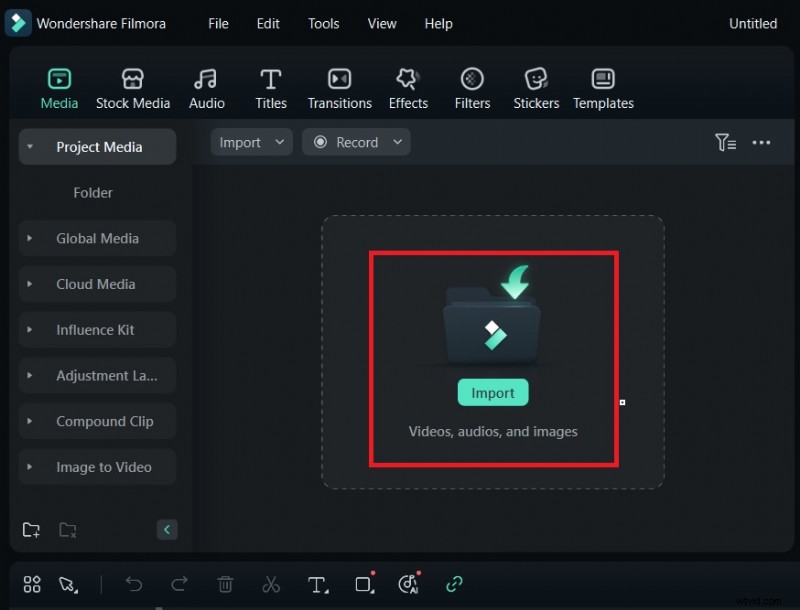The height and width of the screenshot is (610, 800).
Task: Open the Import dropdown arrow
Action: pyautogui.click(x=278, y=142)
